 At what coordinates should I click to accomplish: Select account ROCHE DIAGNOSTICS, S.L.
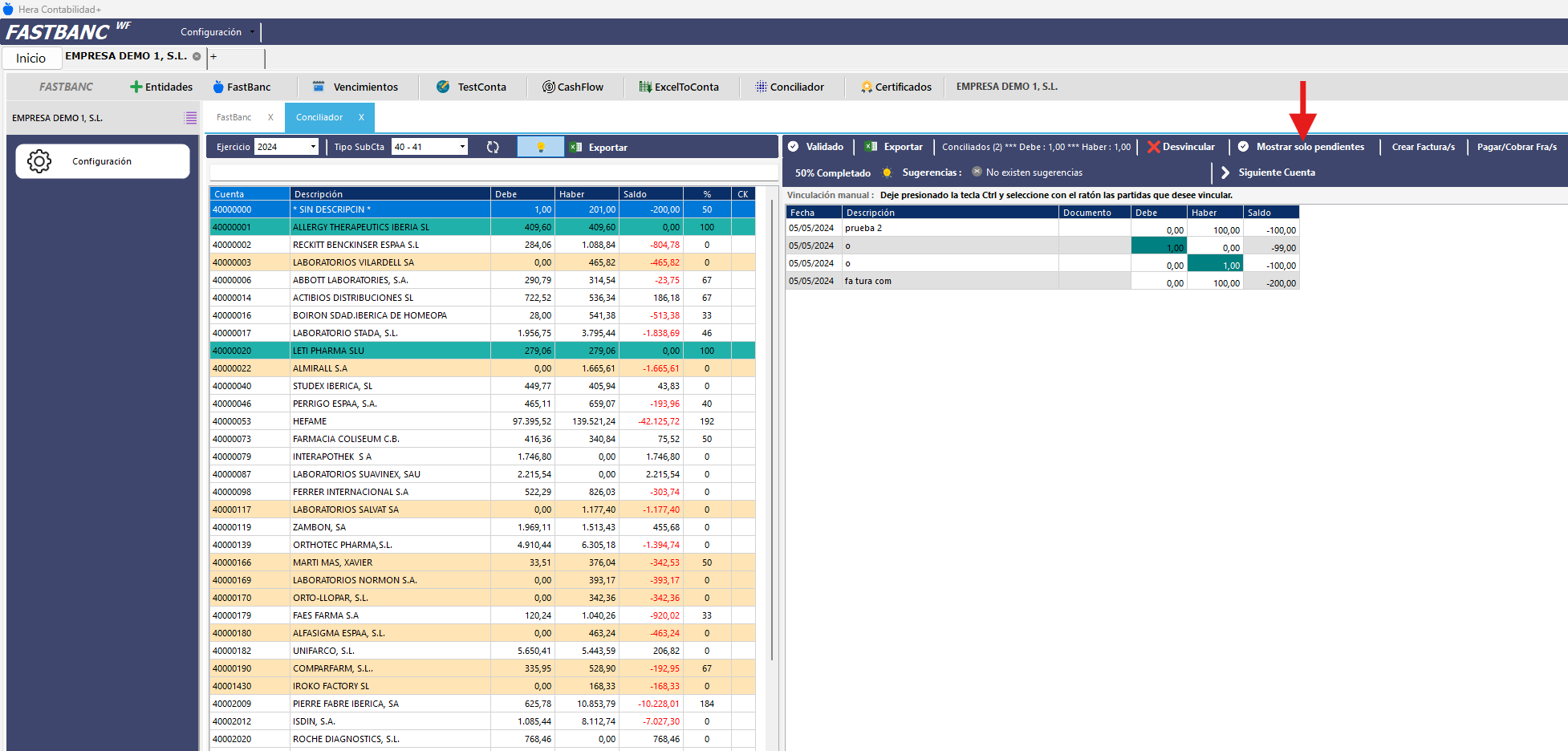tap(482, 739)
